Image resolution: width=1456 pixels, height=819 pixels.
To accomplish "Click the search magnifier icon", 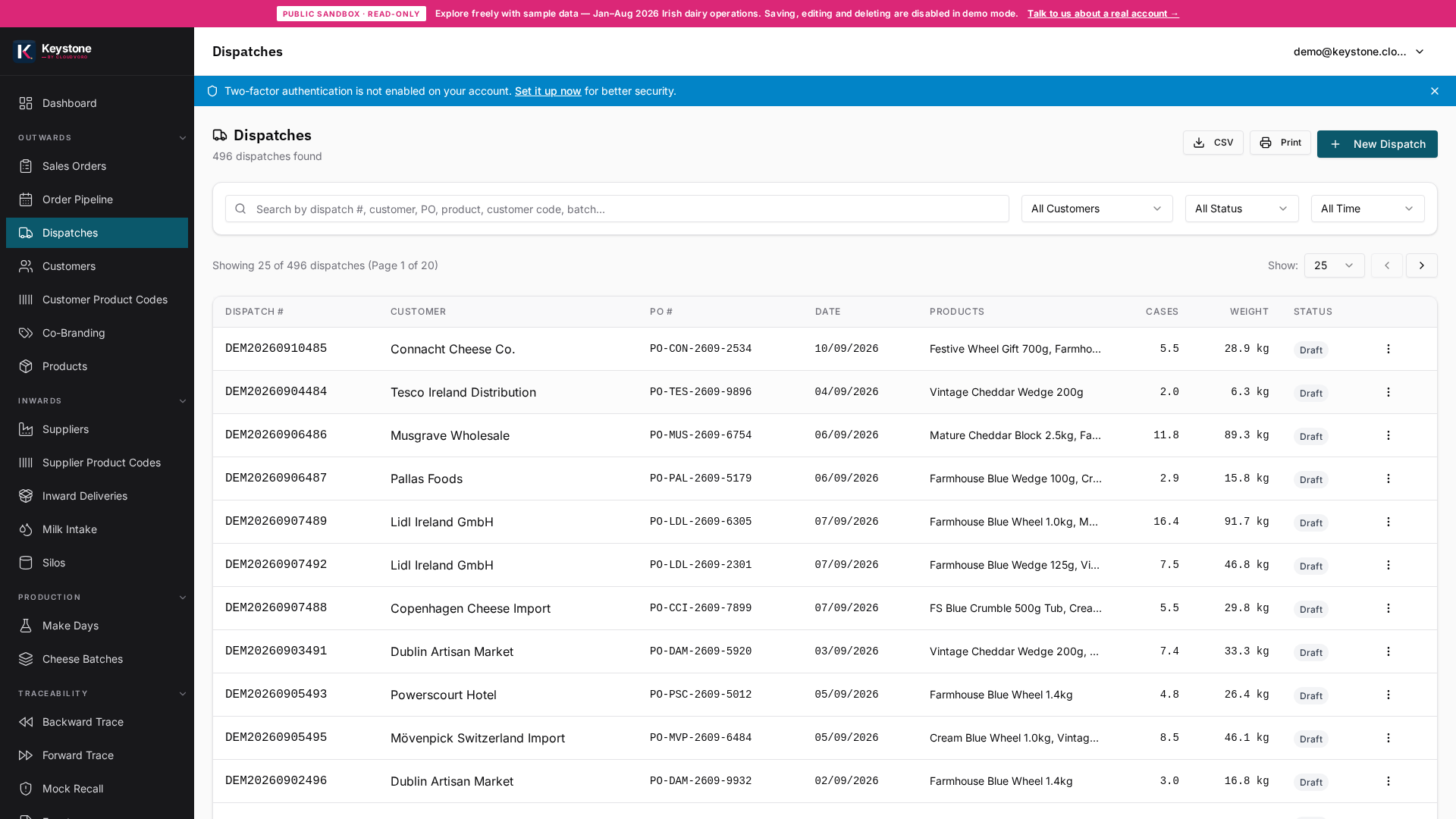I will (240, 209).
